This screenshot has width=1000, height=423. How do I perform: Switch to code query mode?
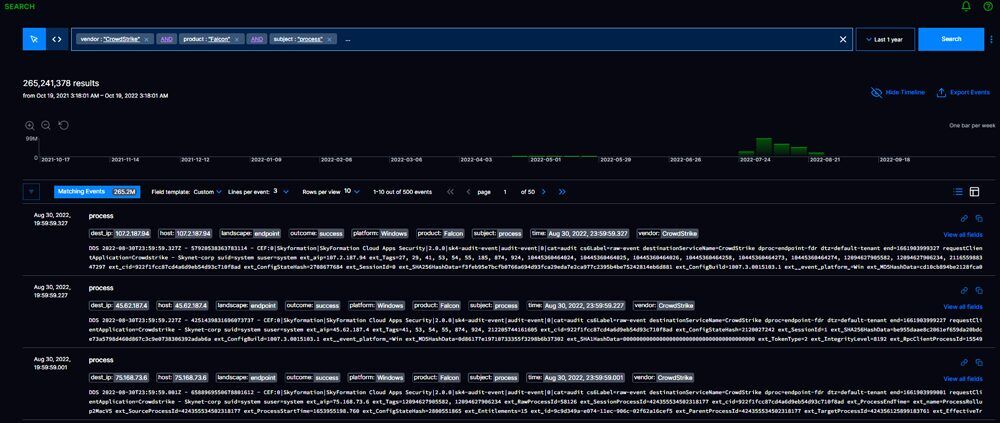coord(57,39)
